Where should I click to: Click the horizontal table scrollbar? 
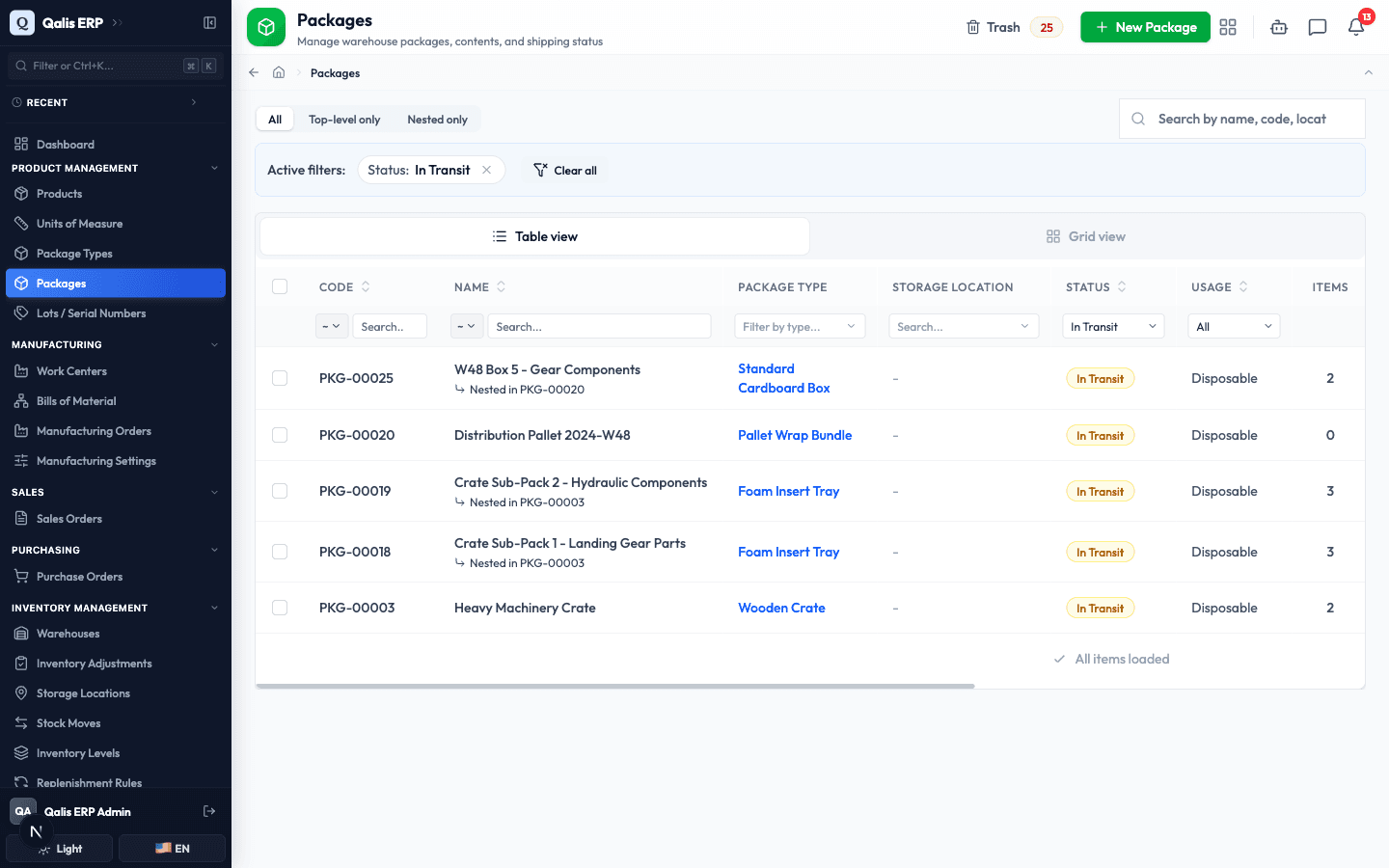(615, 686)
